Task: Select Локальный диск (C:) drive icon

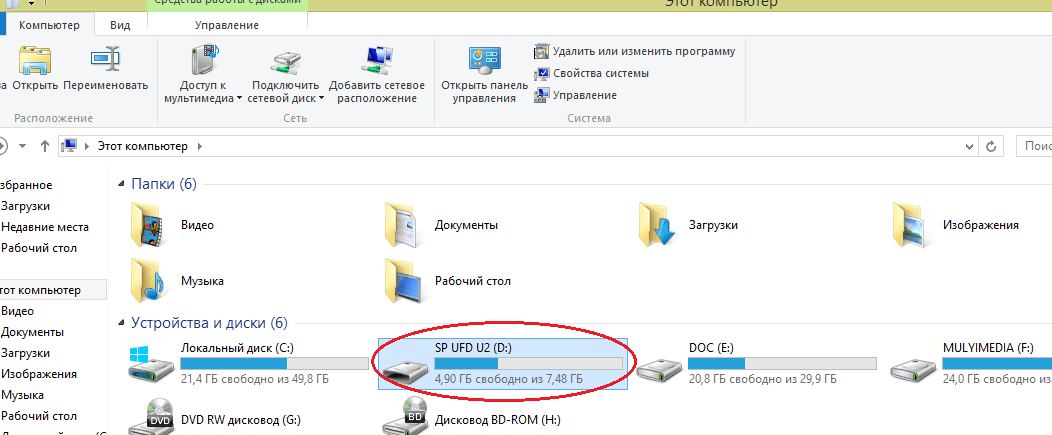Action: coord(150,363)
